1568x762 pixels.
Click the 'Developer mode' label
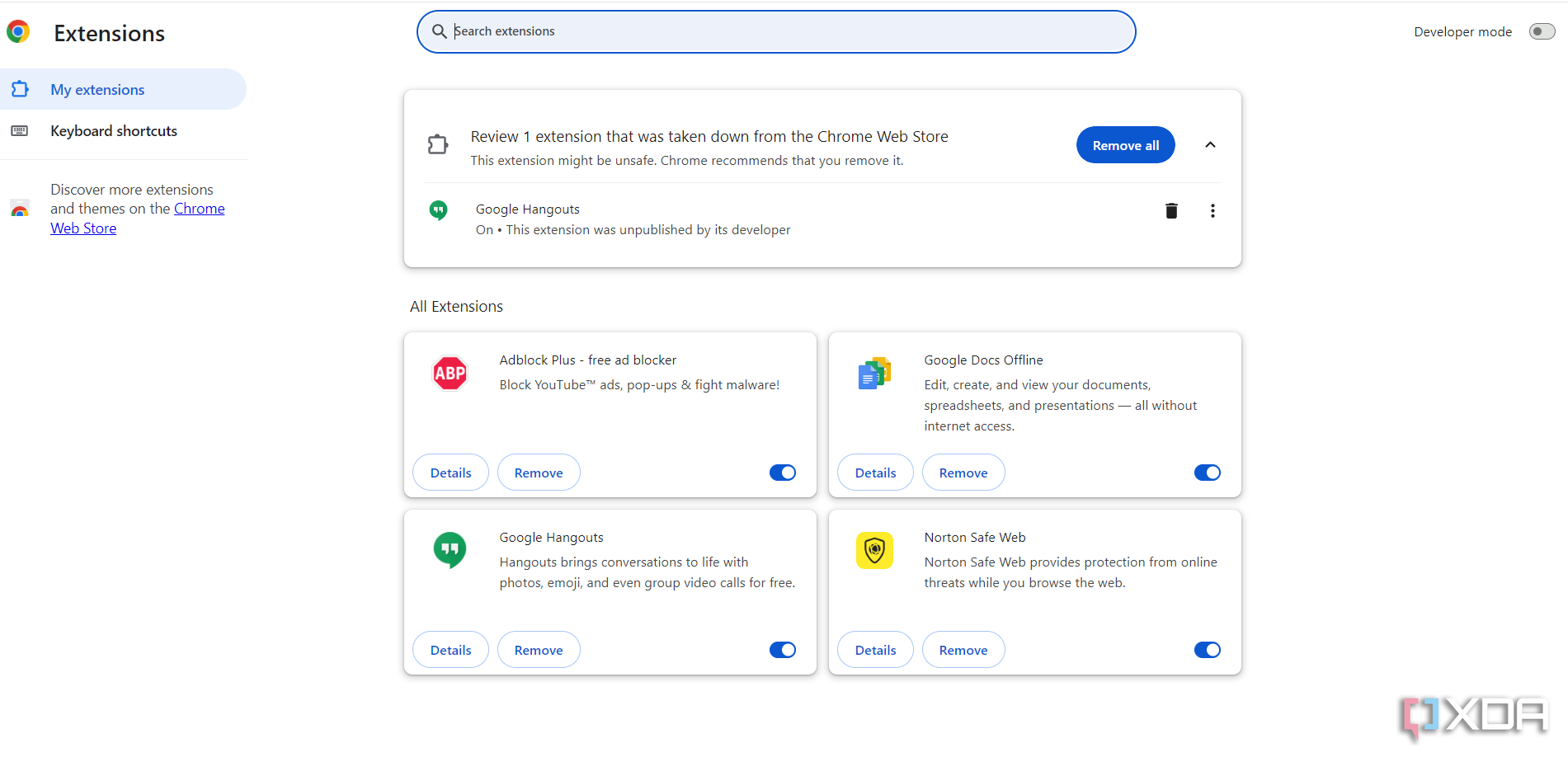pyautogui.click(x=1462, y=31)
